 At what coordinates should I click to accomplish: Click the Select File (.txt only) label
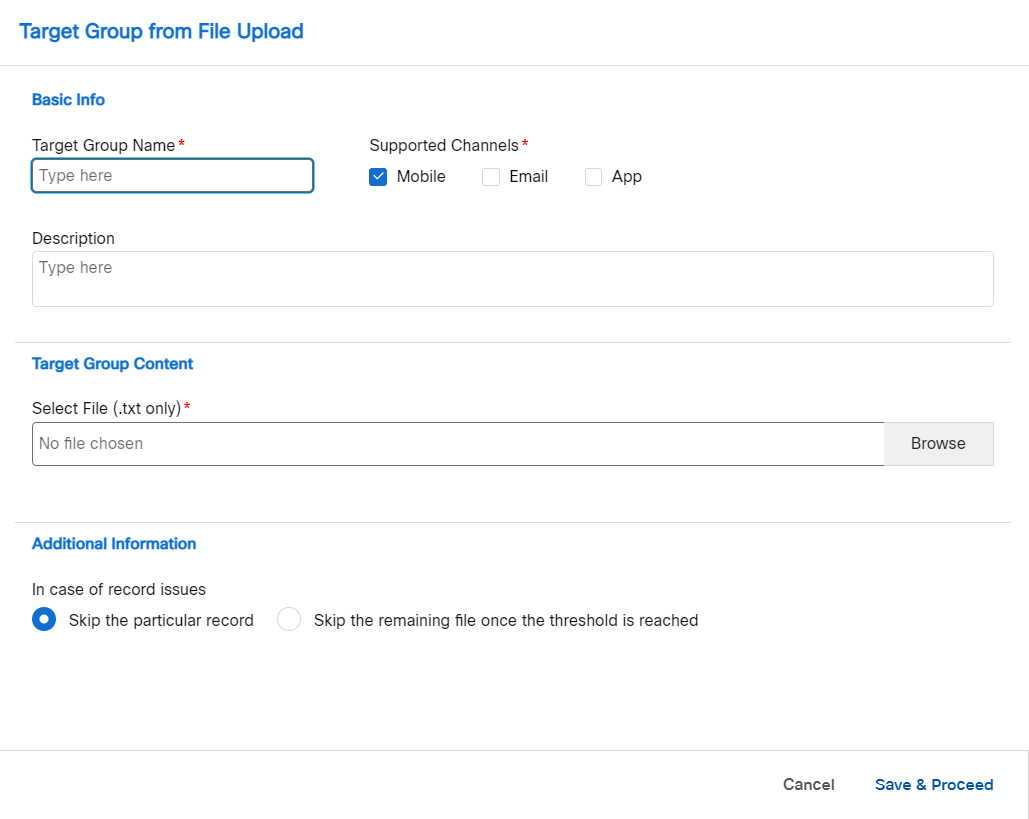(106, 408)
